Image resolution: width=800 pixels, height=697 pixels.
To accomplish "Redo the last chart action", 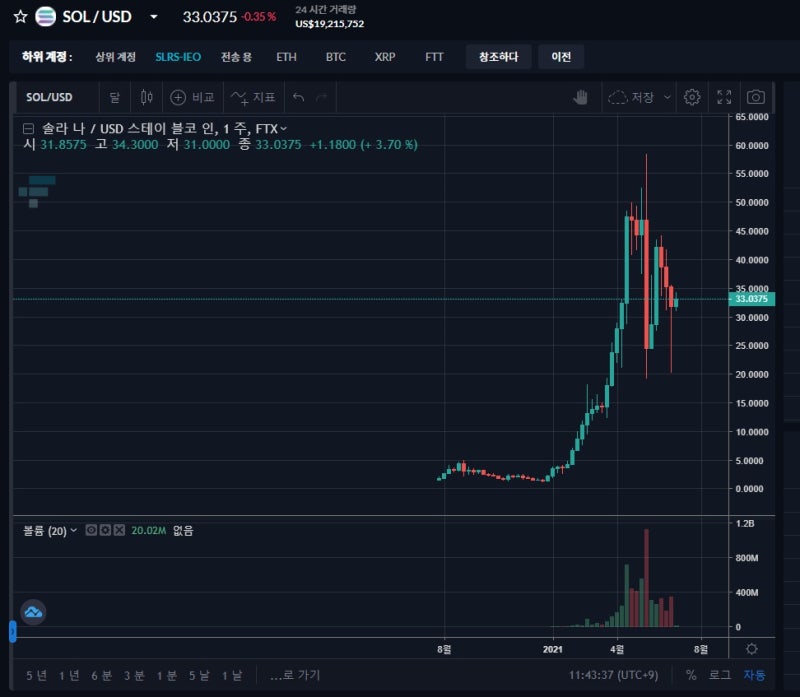I will point(321,97).
